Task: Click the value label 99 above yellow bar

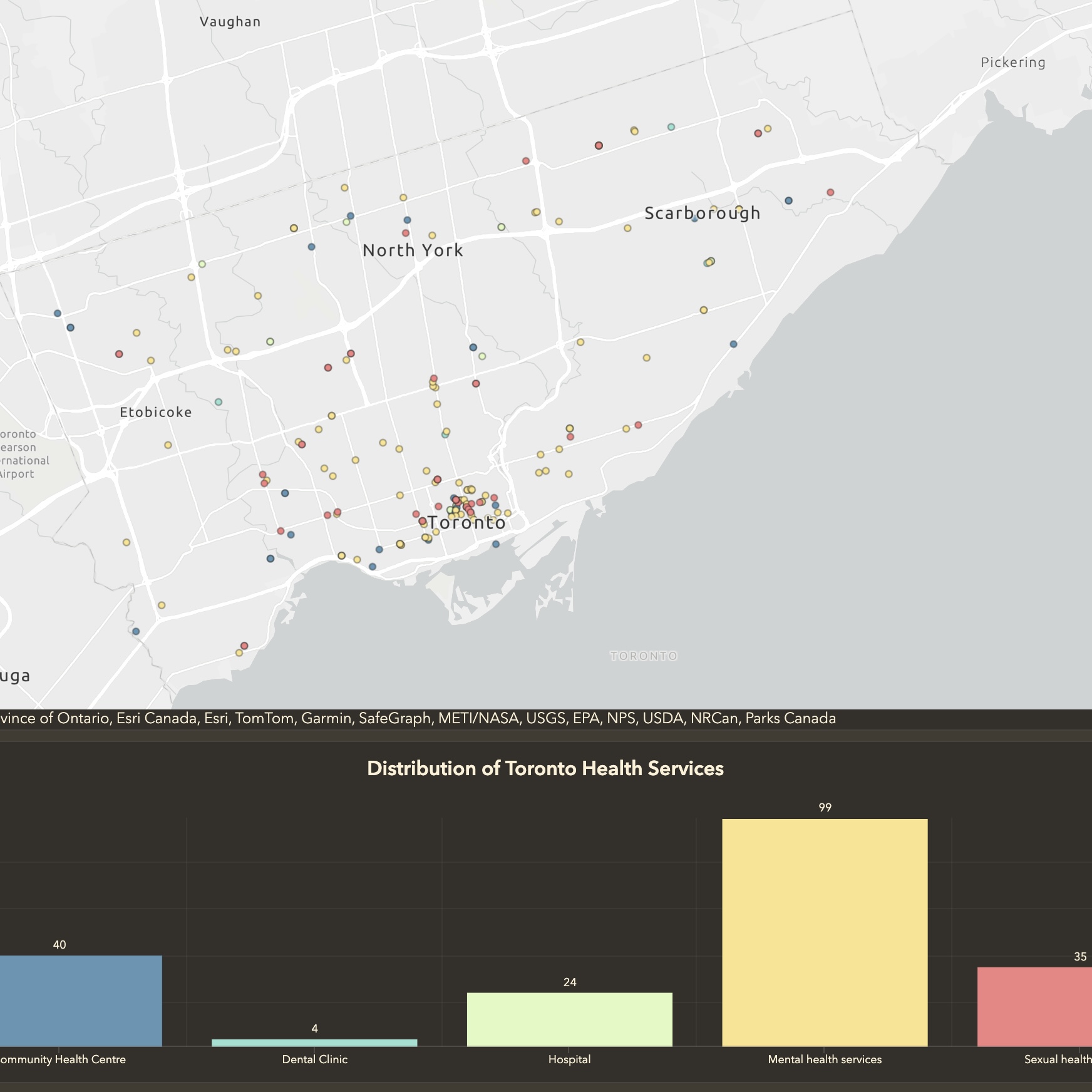Action: (x=825, y=808)
